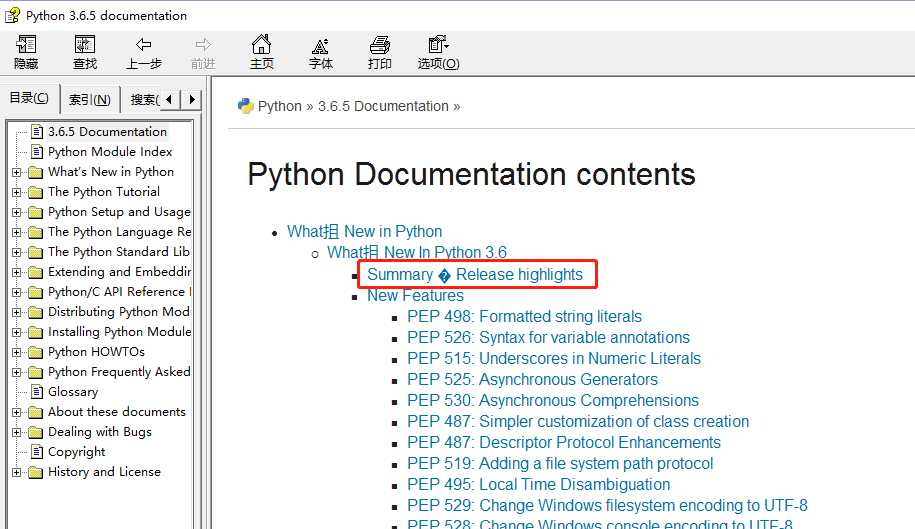Expand the History and License plus box

[16, 472]
